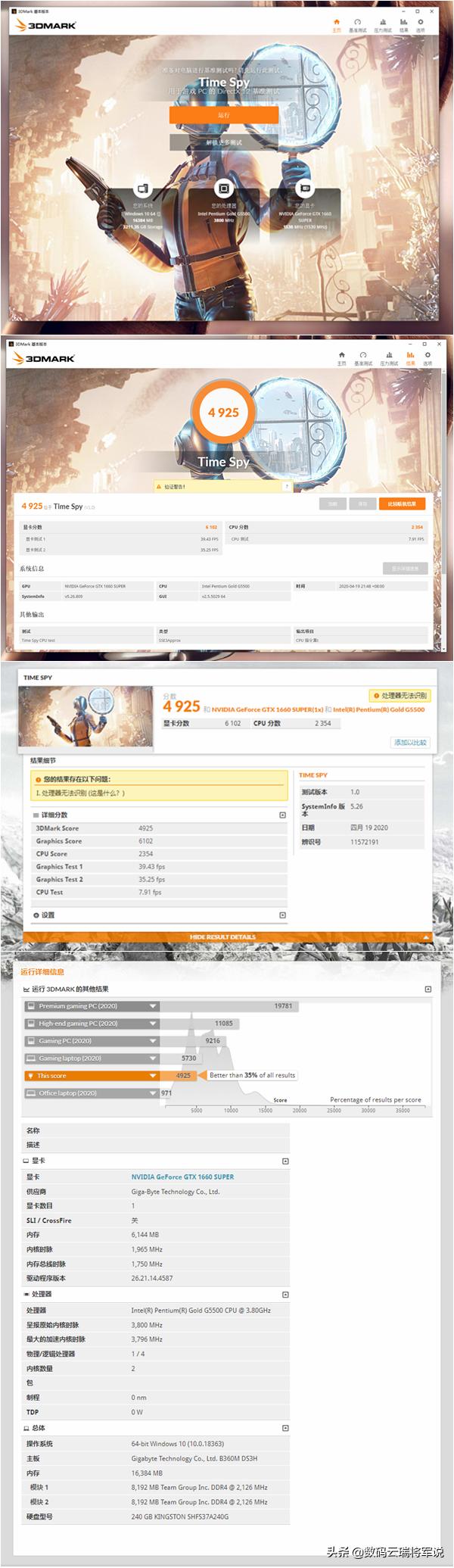Screen dimensions: 454x1568
Task: Open 压力测试 tab in the top 3DMark window
Action: (383, 25)
